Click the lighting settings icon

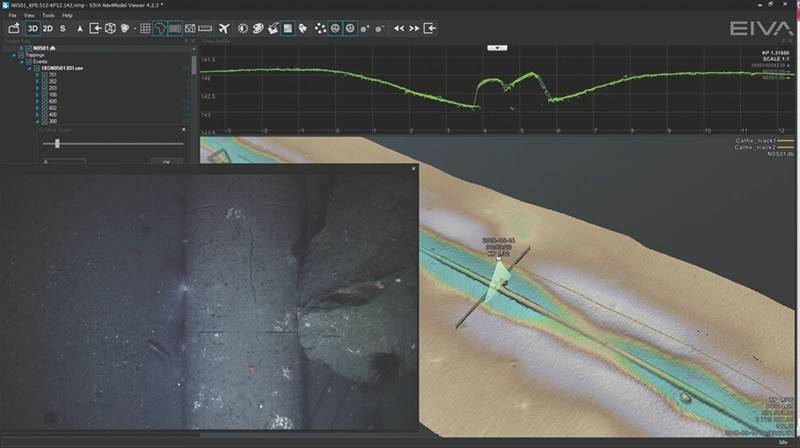click(243, 29)
